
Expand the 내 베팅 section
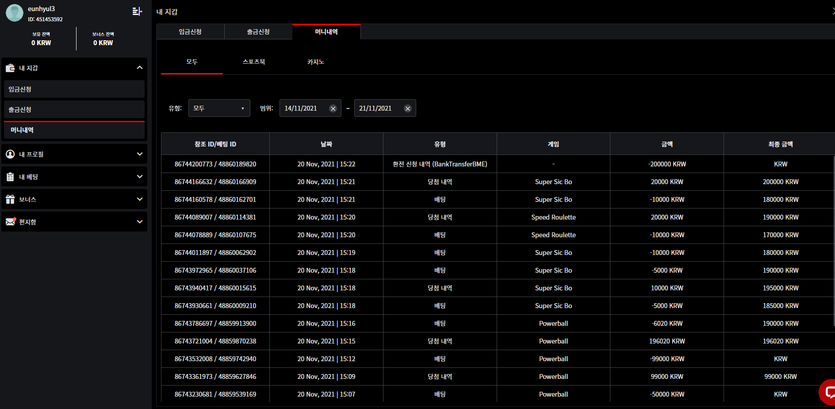click(x=140, y=176)
